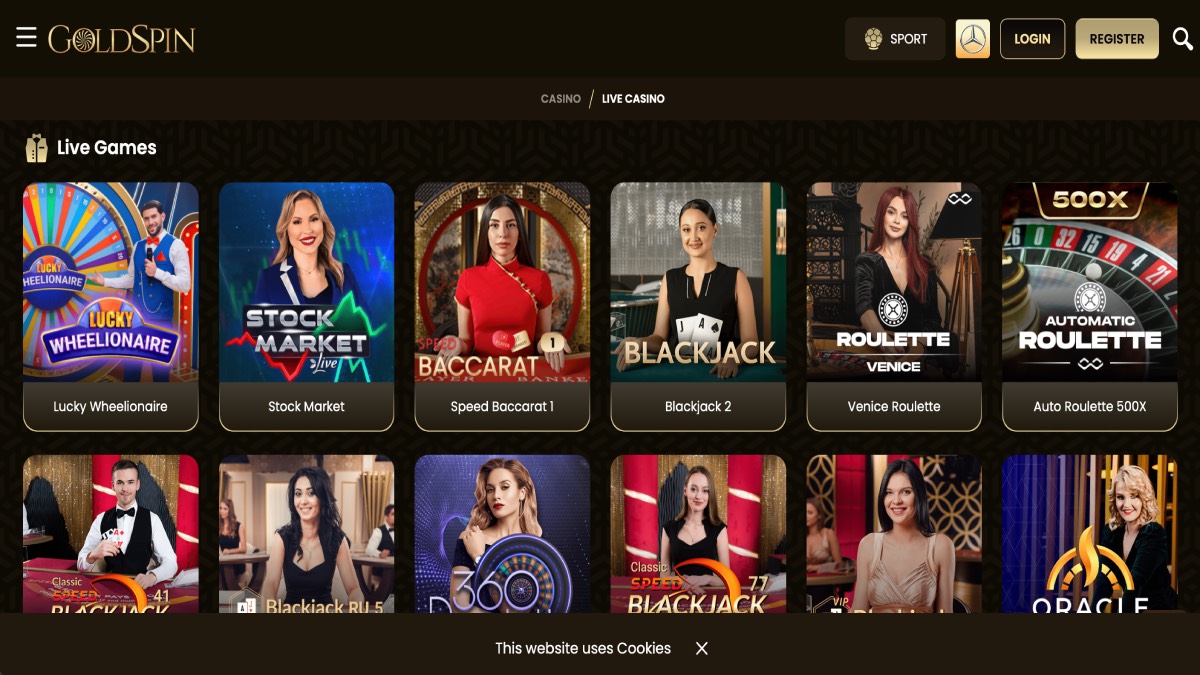1200x675 pixels.
Task: Click the gold emblem icon beside Login
Action: (972, 39)
